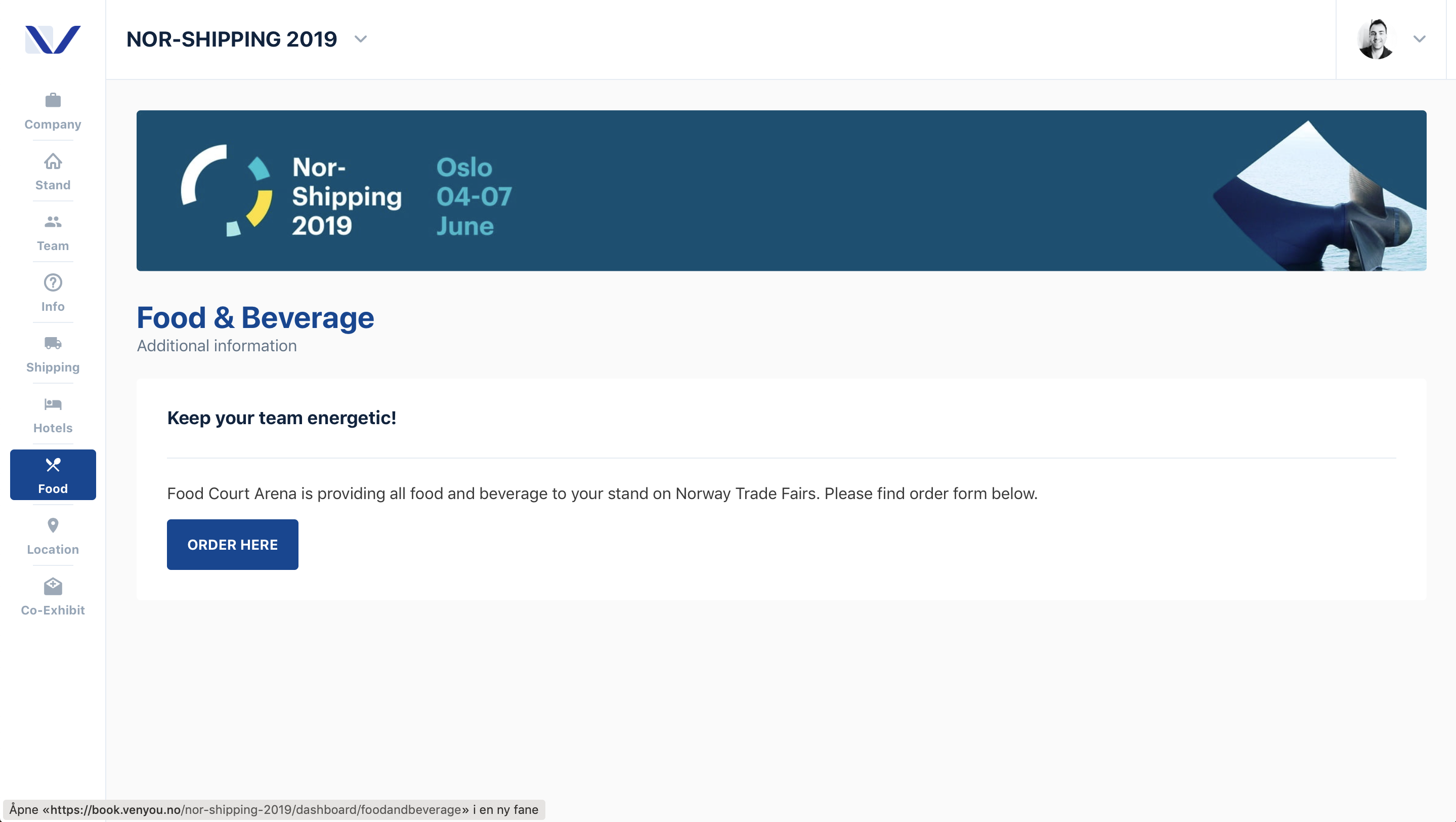Click the NOR-SHIPPING 2019 title text
The height and width of the screenshot is (822, 1456).
(232, 39)
